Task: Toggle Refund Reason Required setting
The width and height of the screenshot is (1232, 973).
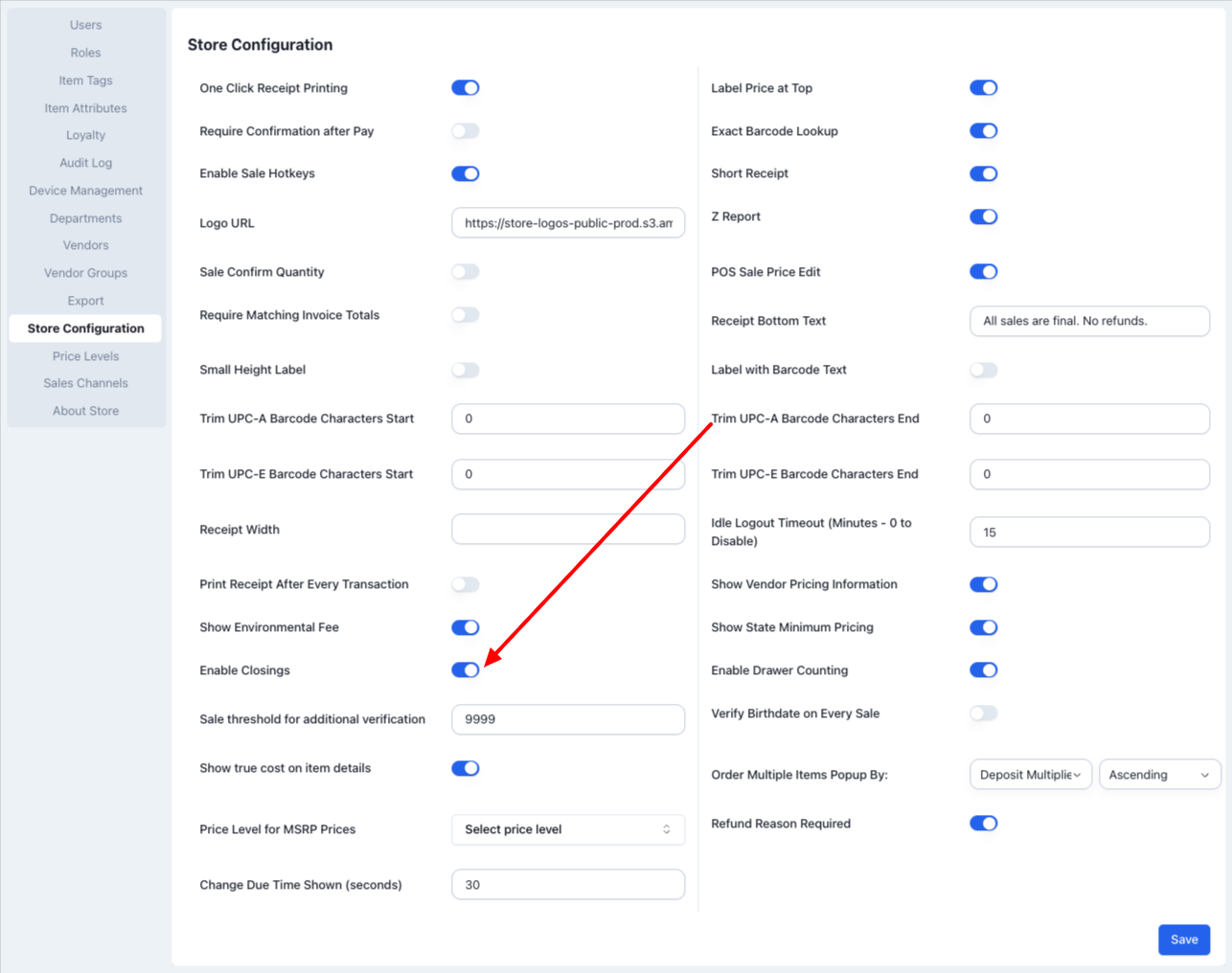Action: click(983, 824)
